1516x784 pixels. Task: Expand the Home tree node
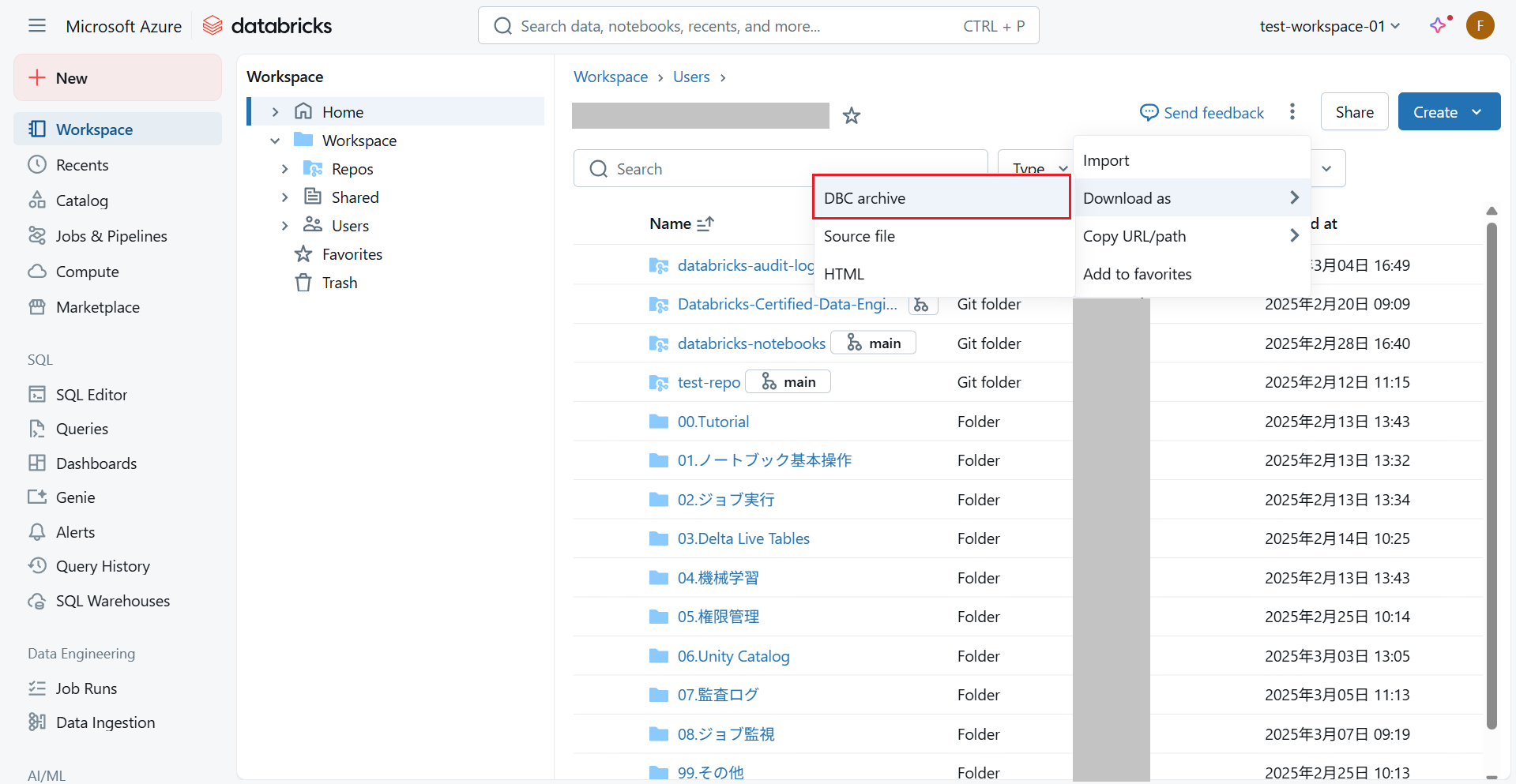click(x=275, y=112)
